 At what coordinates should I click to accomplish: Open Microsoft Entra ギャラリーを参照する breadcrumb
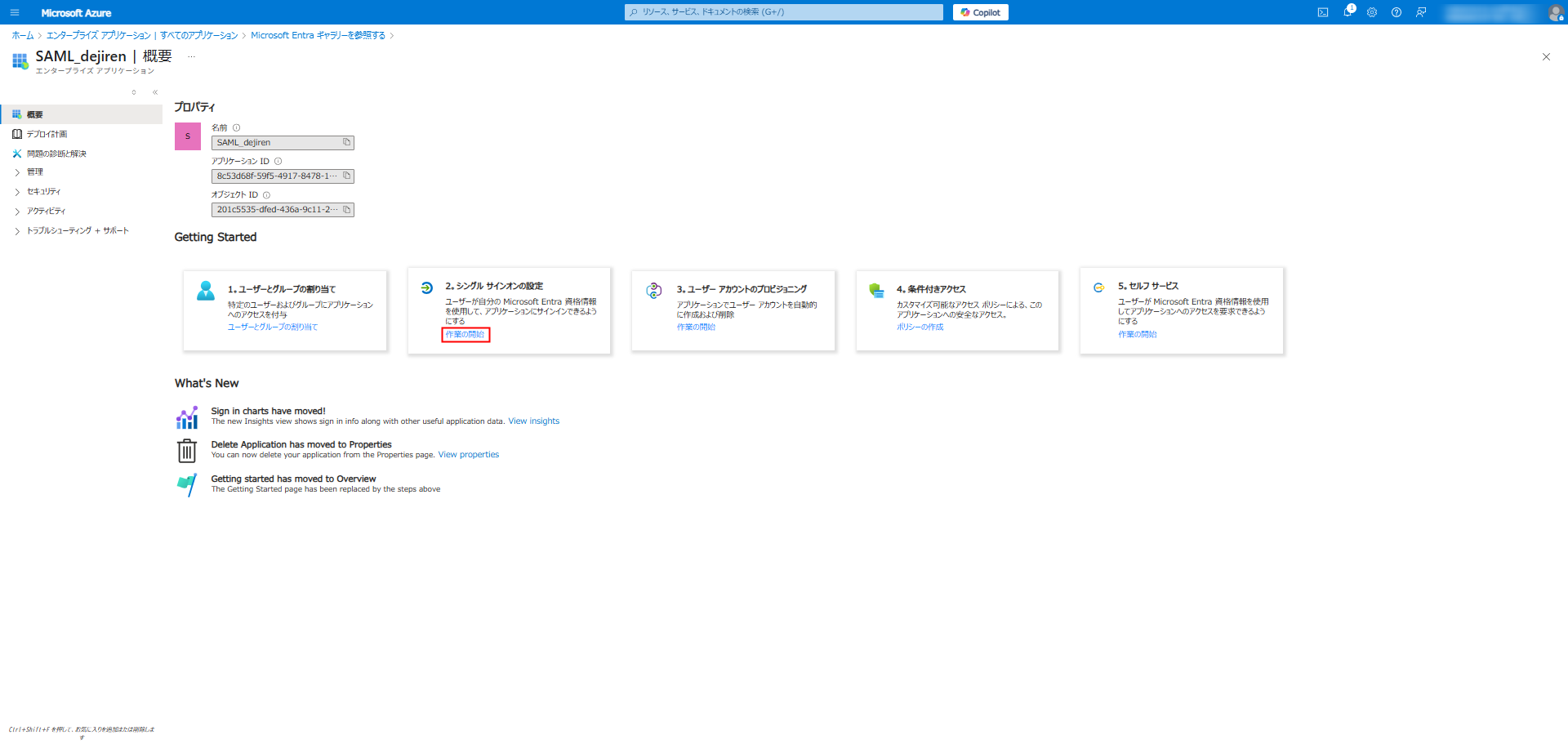click(x=318, y=35)
